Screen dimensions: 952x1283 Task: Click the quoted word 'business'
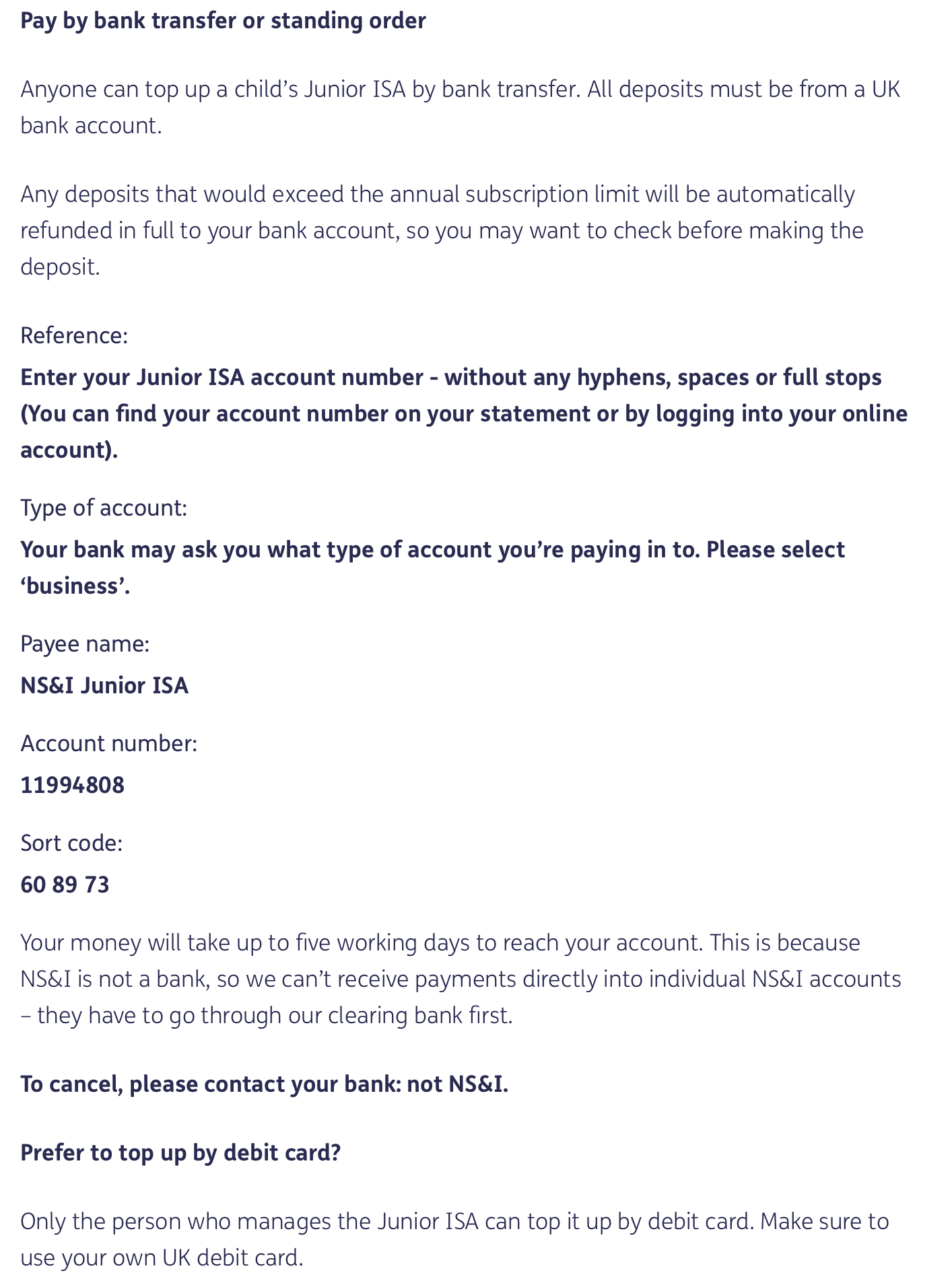pyautogui.click(x=75, y=586)
